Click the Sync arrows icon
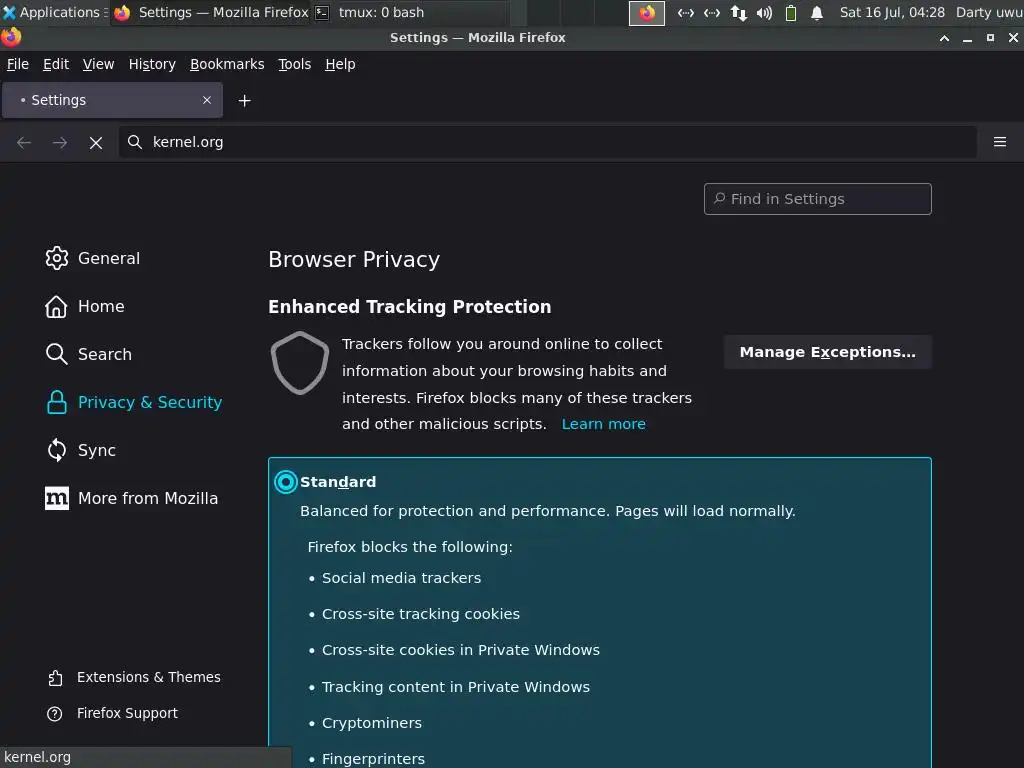 click(57, 450)
